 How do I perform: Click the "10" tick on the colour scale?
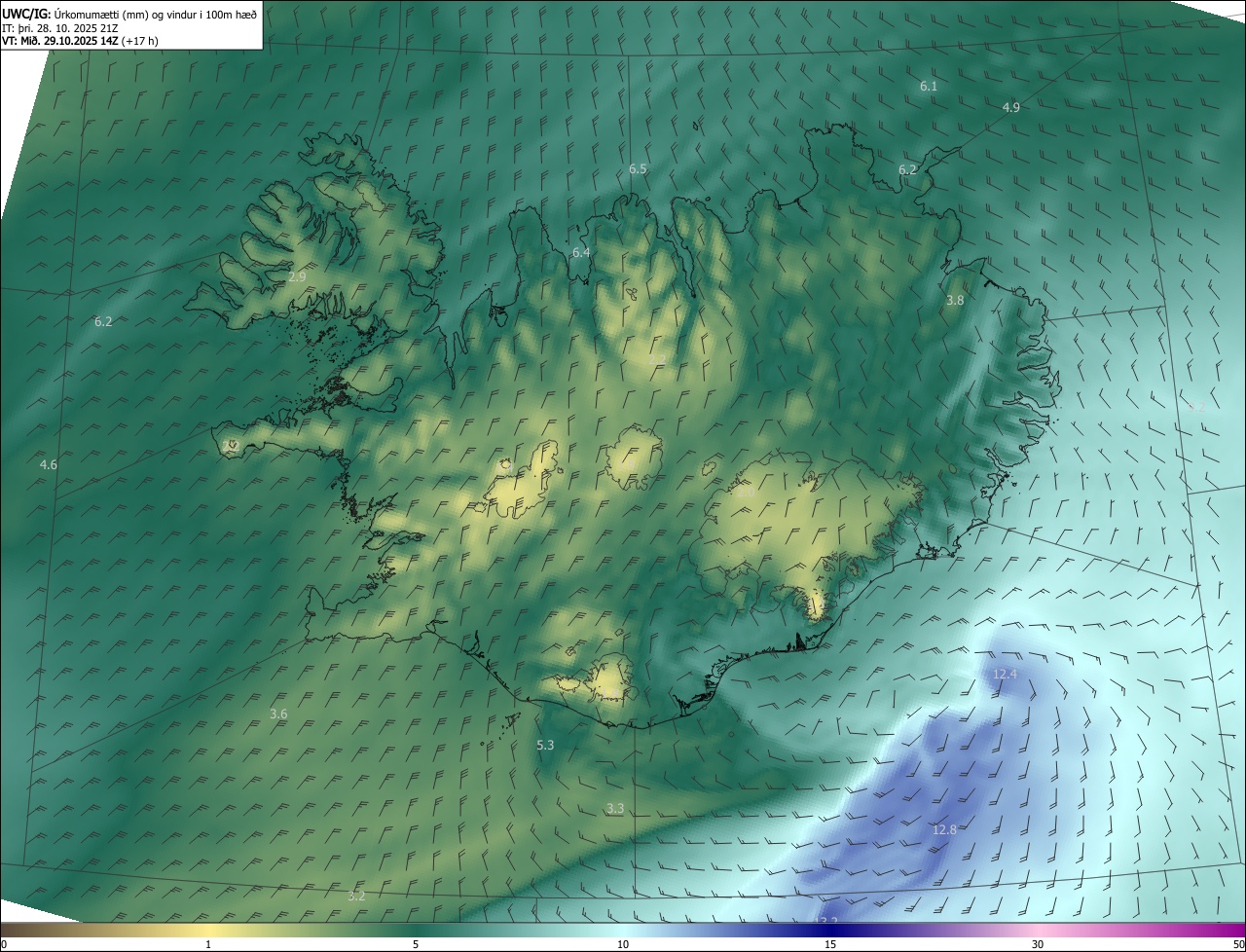pyautogui.click(x=623, y=945)
